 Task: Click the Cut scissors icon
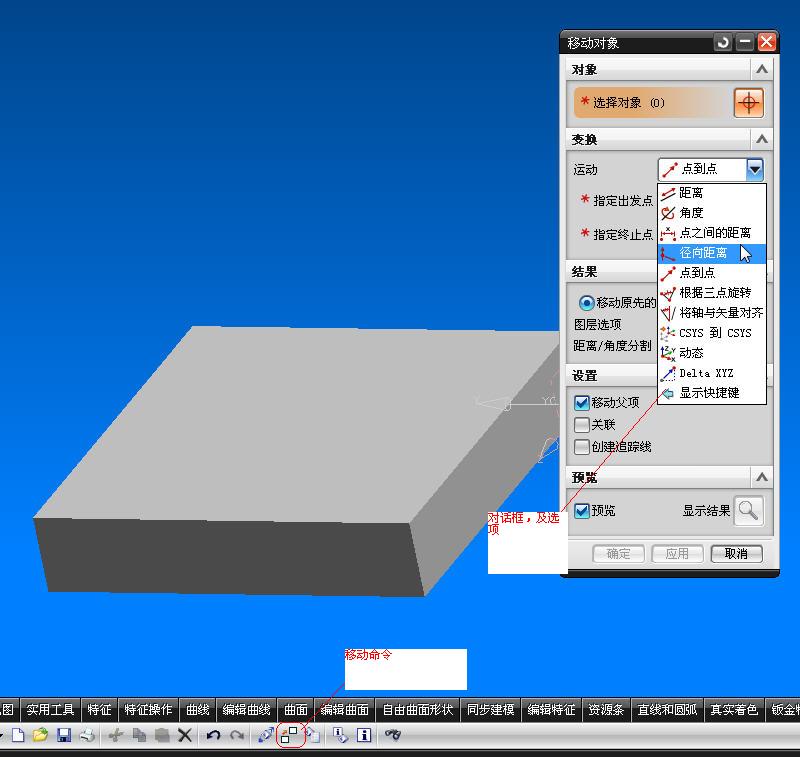pyautogui.click(x=116, y=735)
